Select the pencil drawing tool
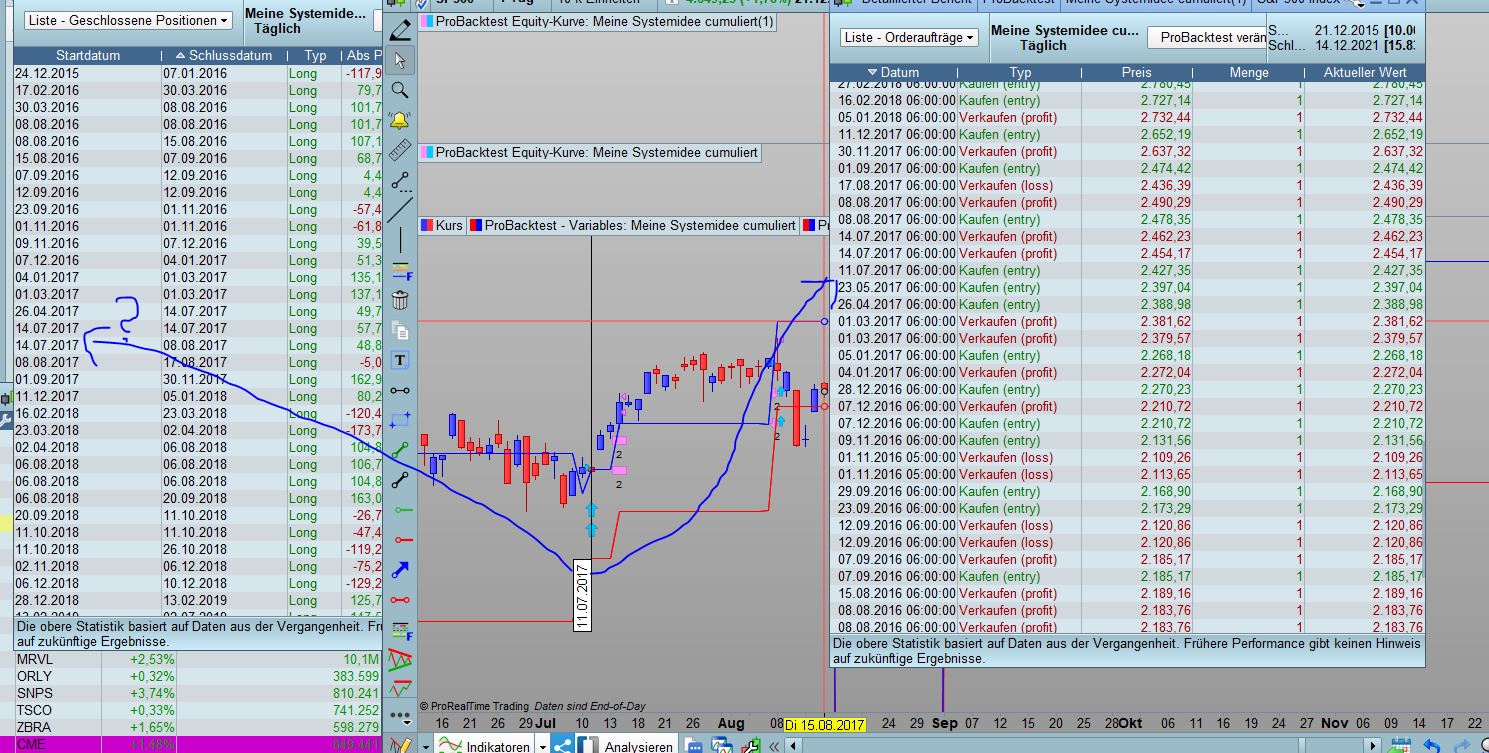The image size is (1489, 753). [x=401, y=30]
